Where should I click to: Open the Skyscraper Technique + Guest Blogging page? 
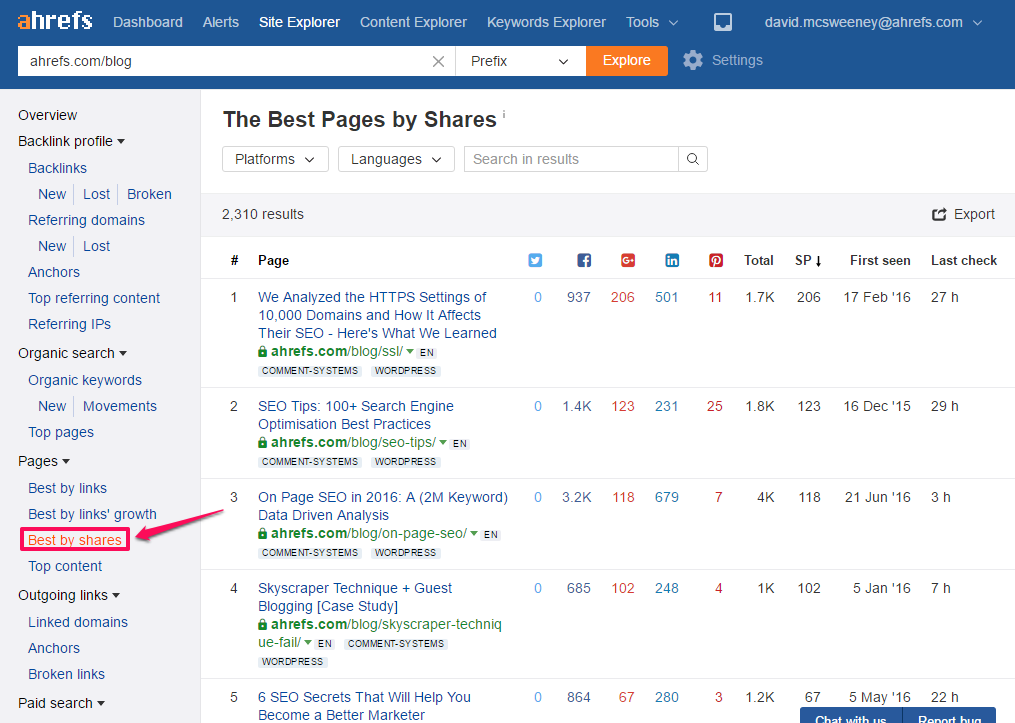(355, 597)
